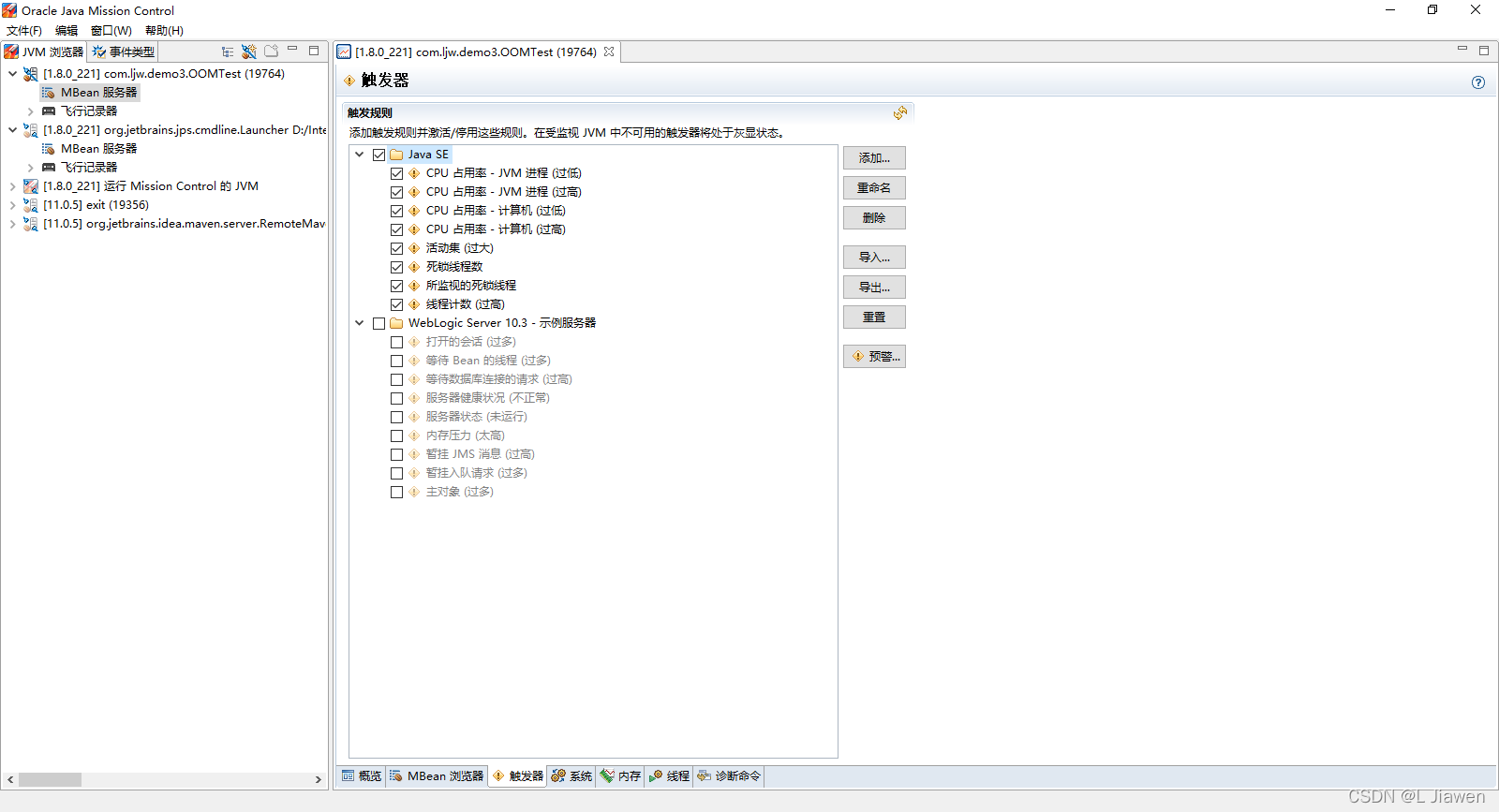The width and height of the screenshot is (1499, 812).
Task: Minimize the editor area panel
Action: (x=1462, y=50)
